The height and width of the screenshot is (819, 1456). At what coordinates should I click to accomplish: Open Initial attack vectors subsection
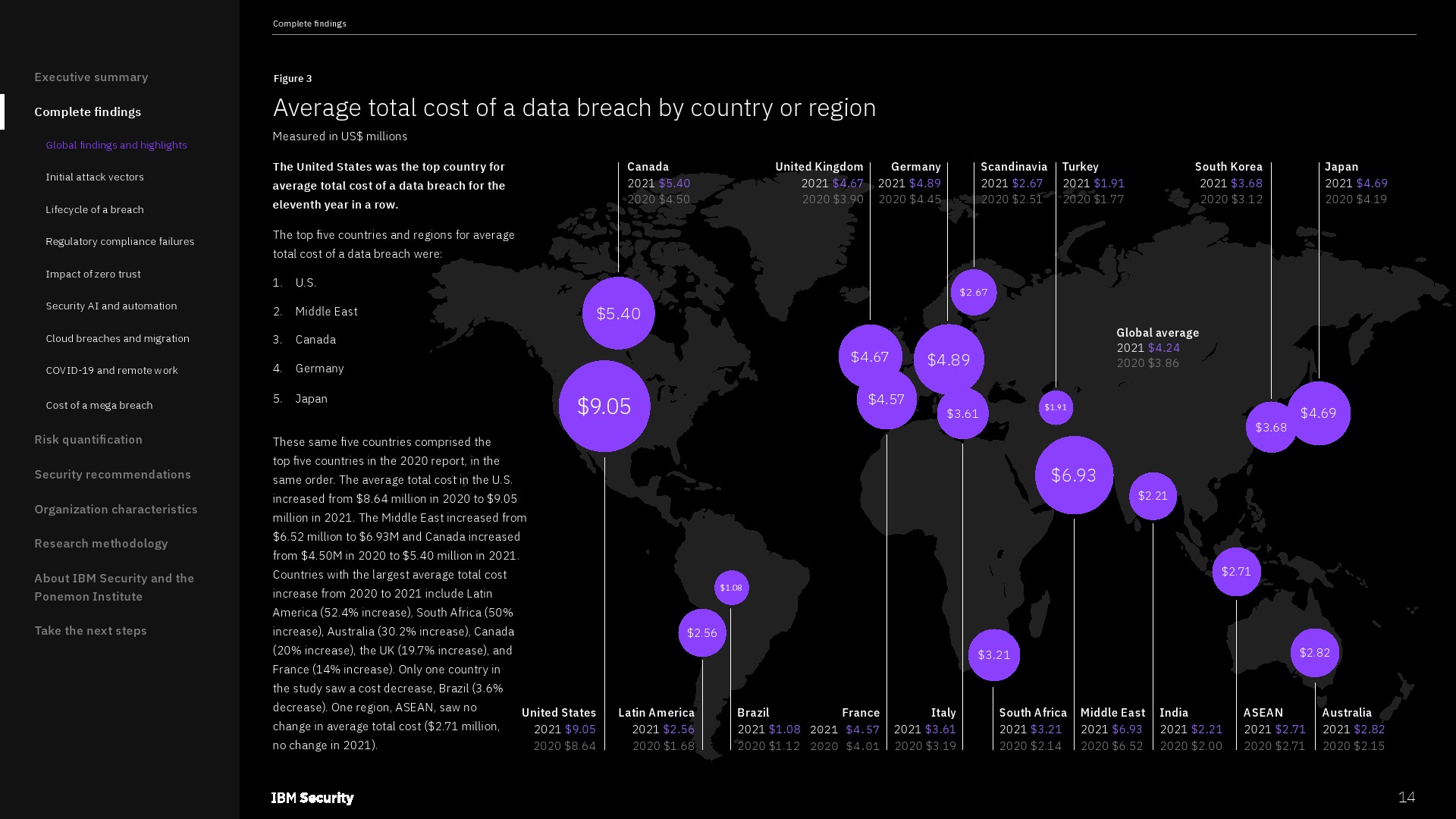point(95,177)
